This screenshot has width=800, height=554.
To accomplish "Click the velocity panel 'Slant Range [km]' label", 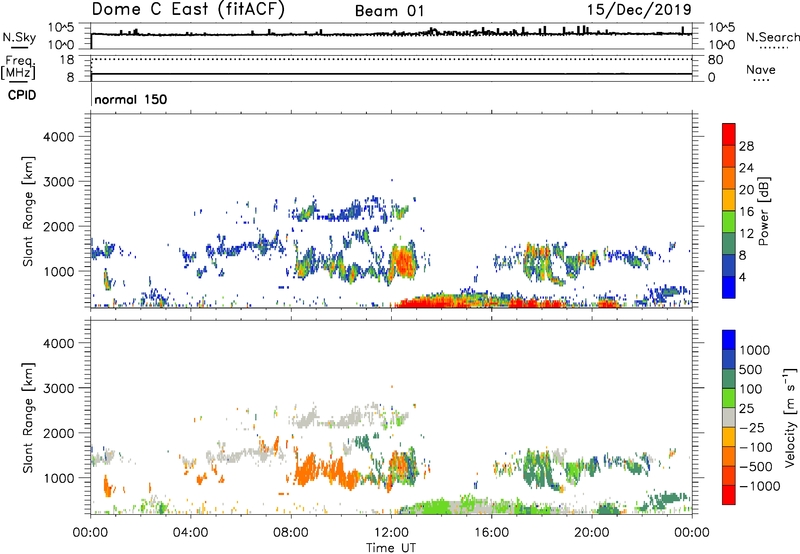I will click(28, 418).
